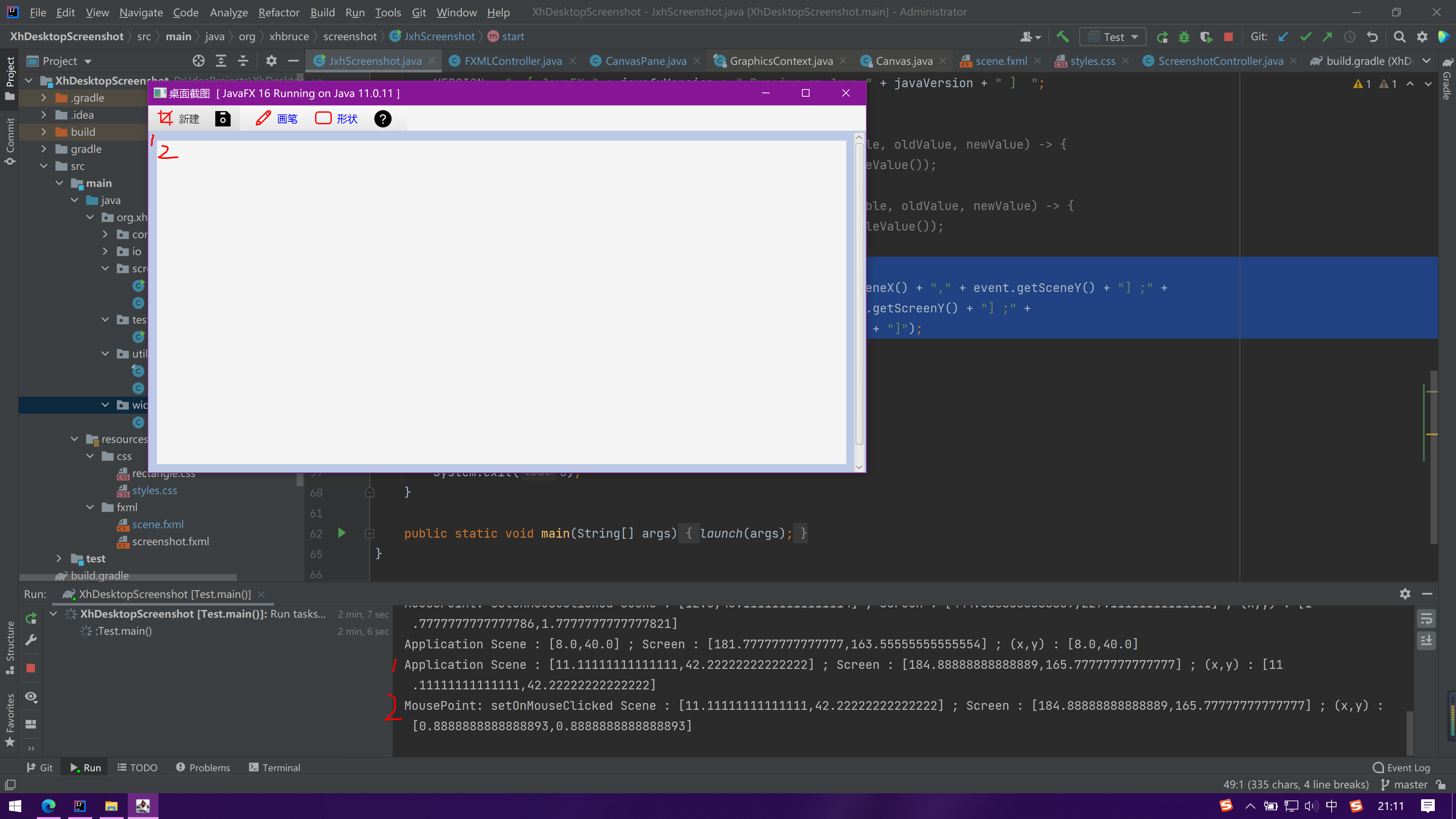
Task: Click the 新建 new screenshot button
Action: [x=179, y=119]
